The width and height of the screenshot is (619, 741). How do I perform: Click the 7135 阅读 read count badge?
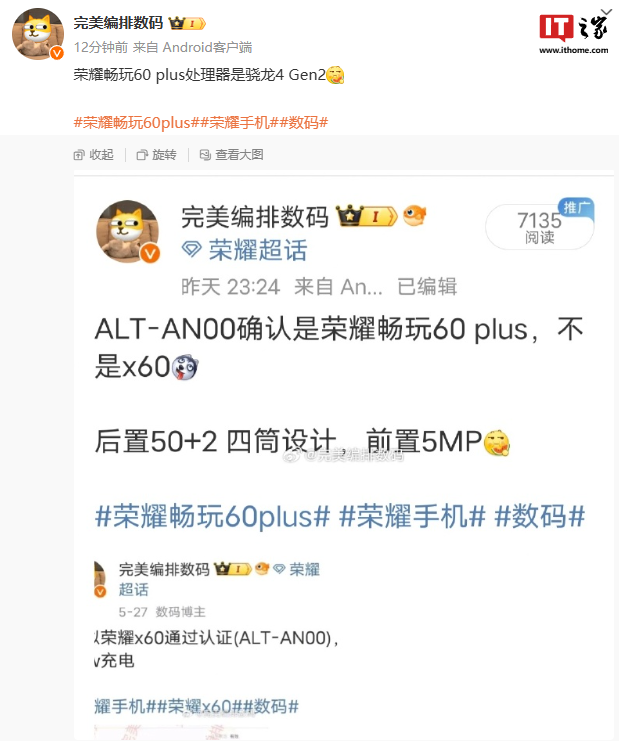[540, 227]
